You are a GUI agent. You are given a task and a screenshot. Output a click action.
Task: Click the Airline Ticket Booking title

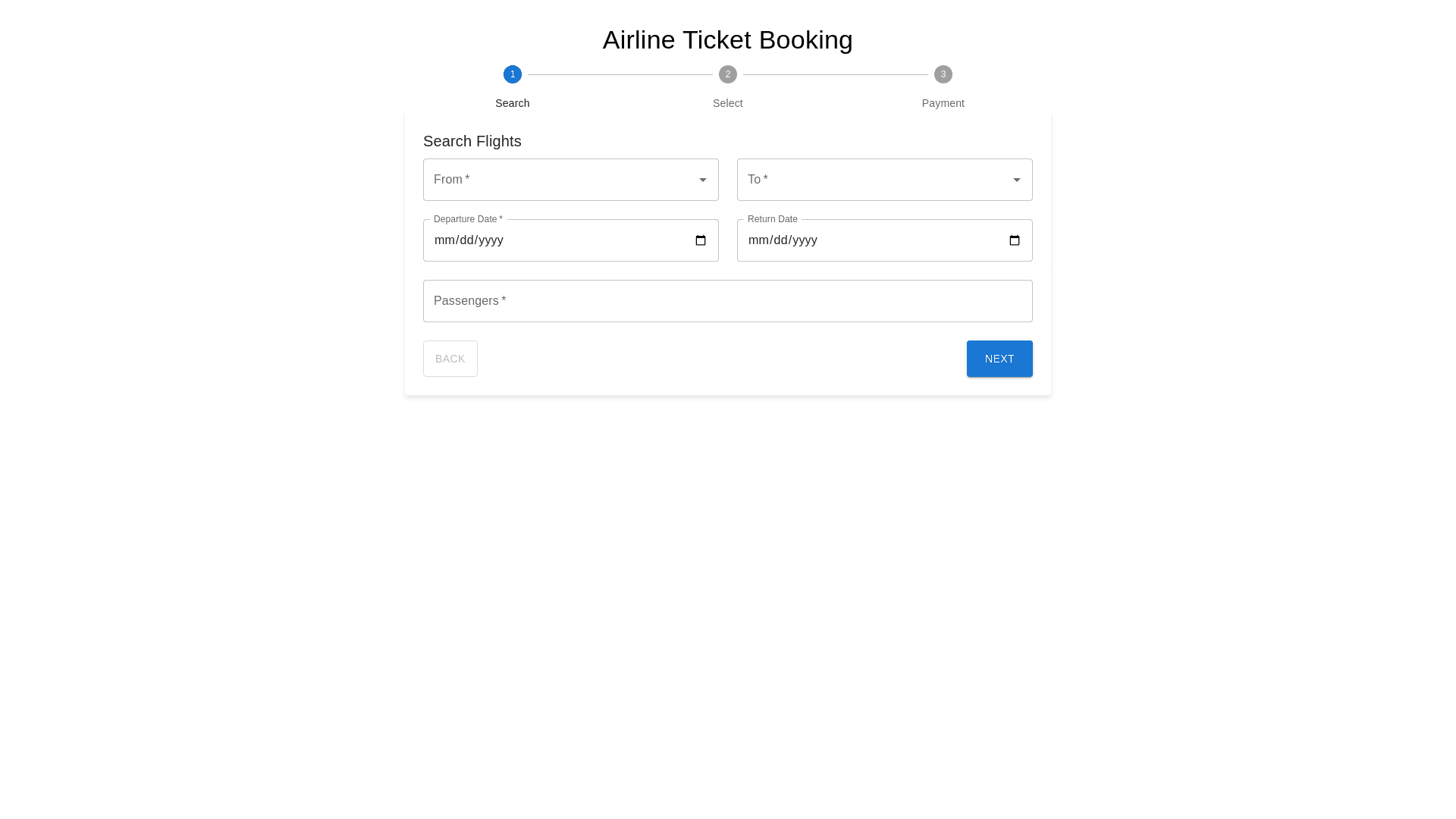728,39
